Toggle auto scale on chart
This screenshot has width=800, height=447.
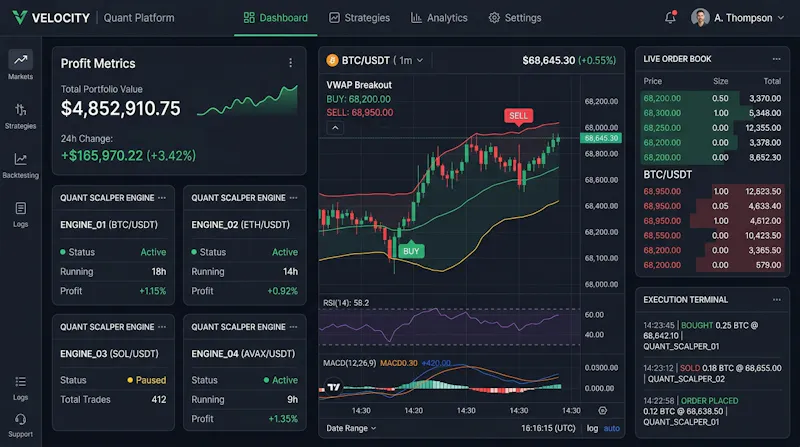(612, 428)
